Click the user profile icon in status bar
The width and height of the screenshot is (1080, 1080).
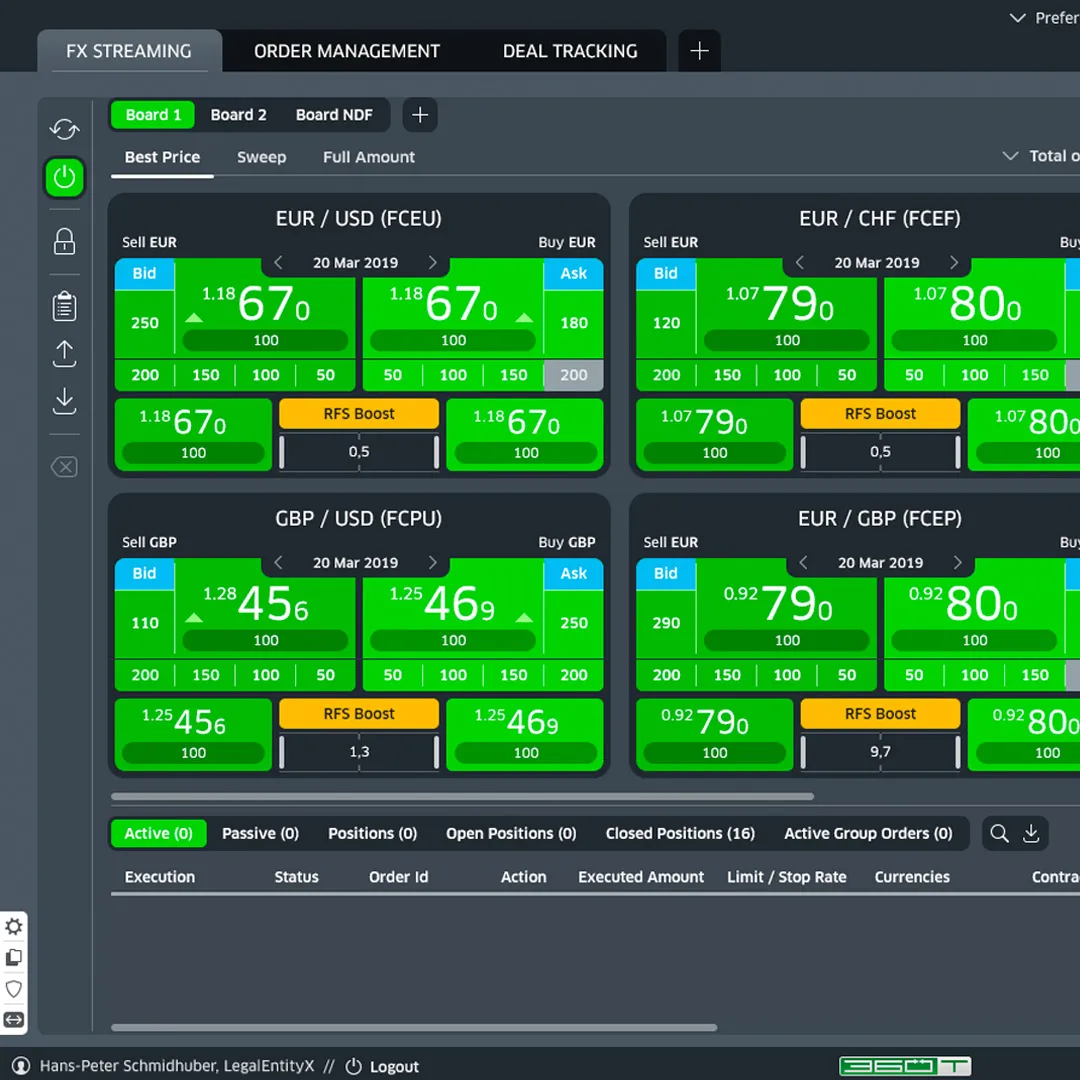point(21,1066)
